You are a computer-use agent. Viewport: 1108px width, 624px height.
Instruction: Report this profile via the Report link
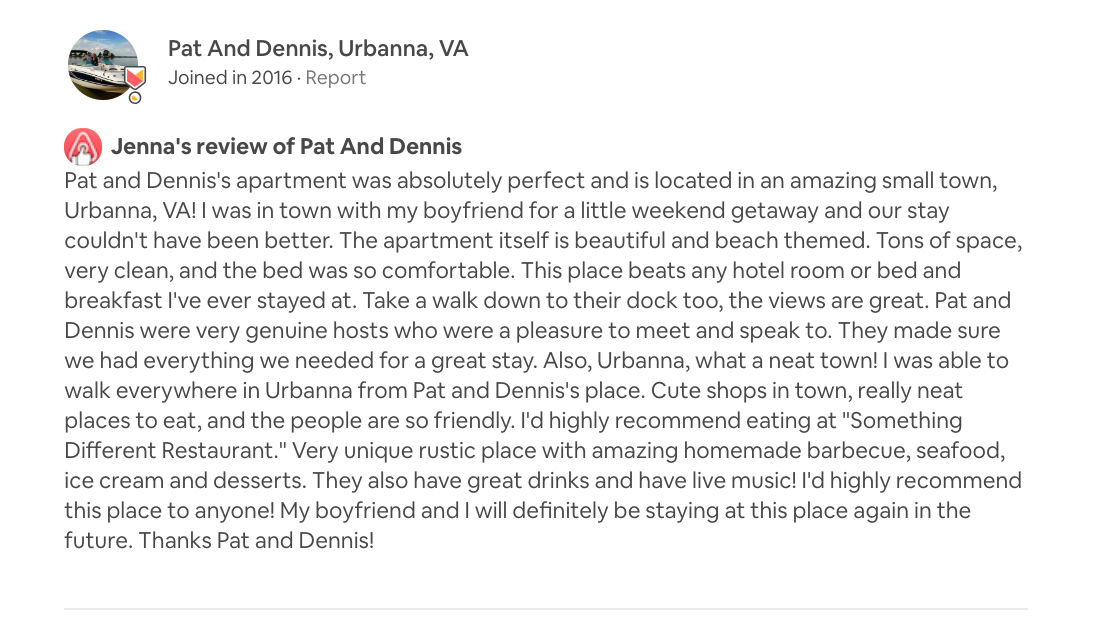click(336, 78)
